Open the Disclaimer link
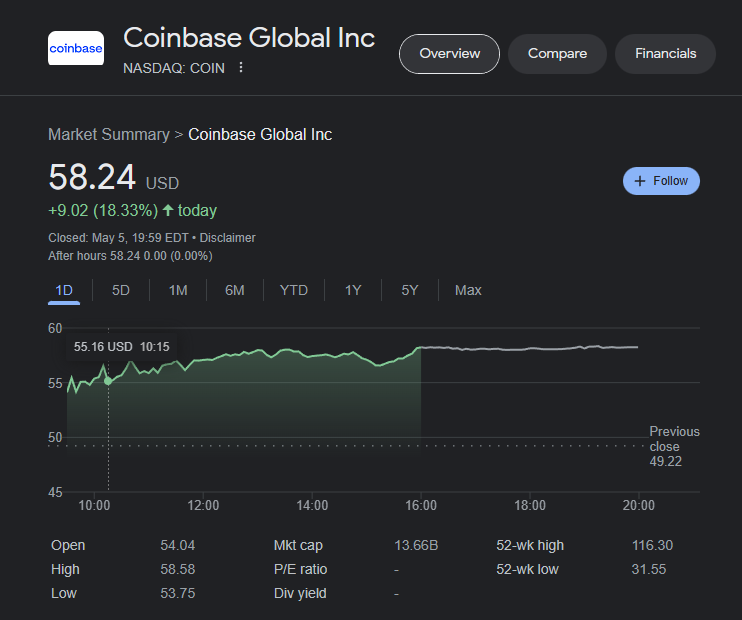742x620 pixels. [227, 238]
